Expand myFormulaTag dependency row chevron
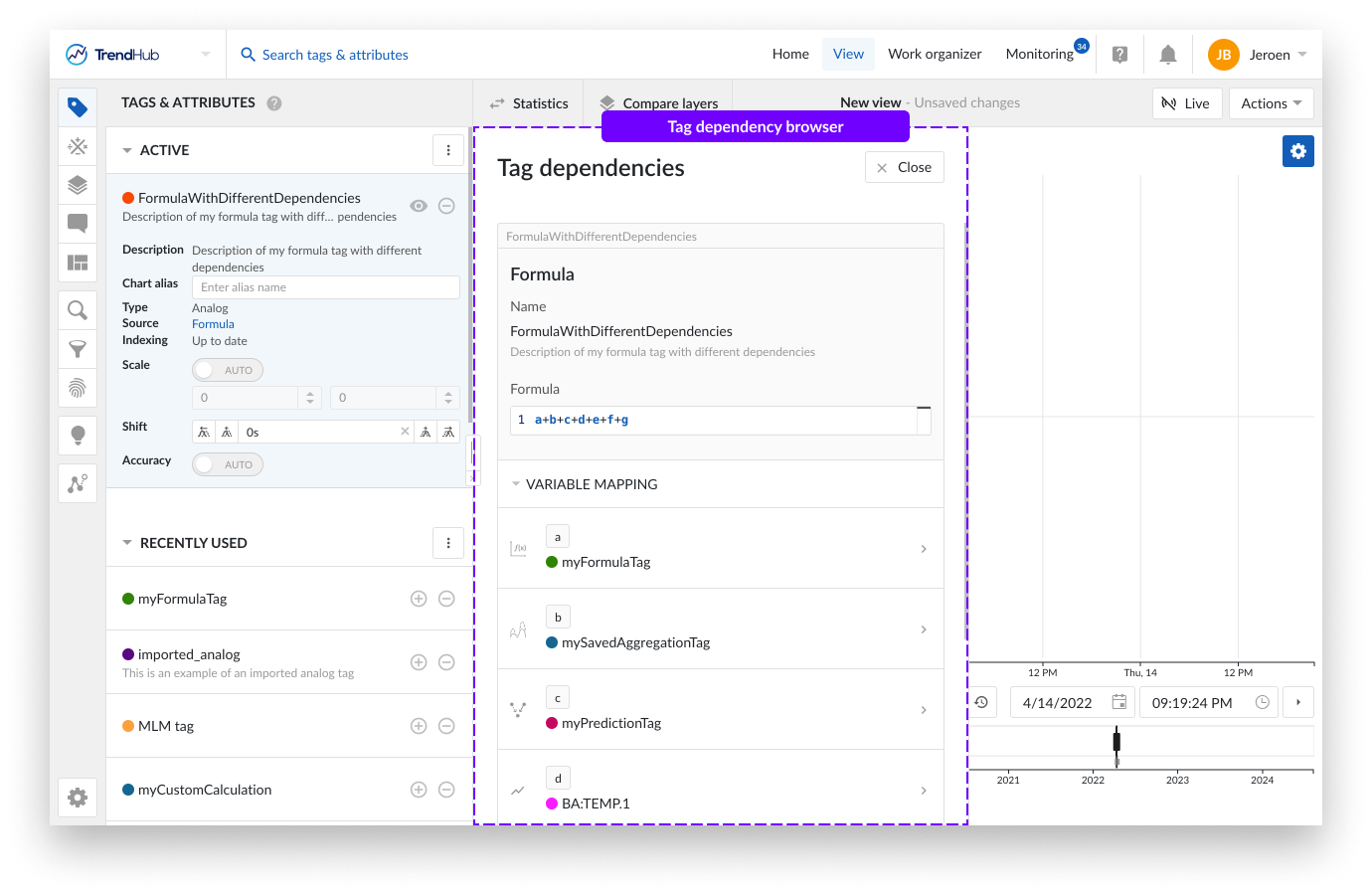 pos(924,549)
